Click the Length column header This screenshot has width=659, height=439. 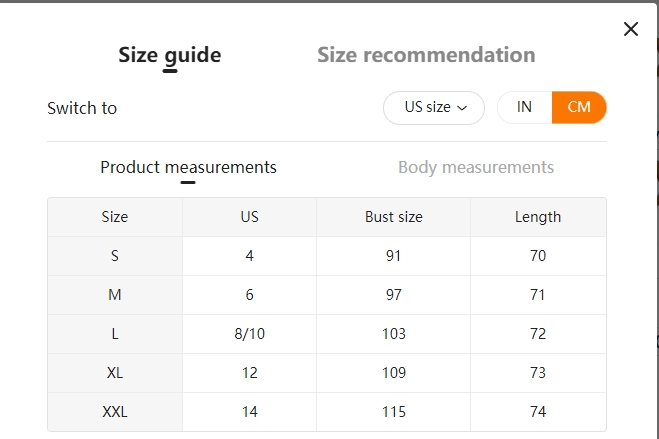(x=538, y=217)
